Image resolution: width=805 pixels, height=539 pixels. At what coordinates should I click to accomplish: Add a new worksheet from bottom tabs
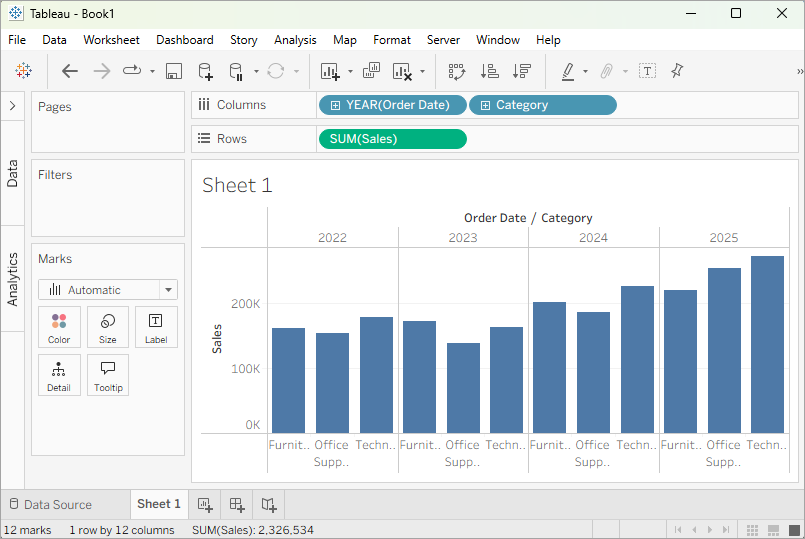pos(205,504)
